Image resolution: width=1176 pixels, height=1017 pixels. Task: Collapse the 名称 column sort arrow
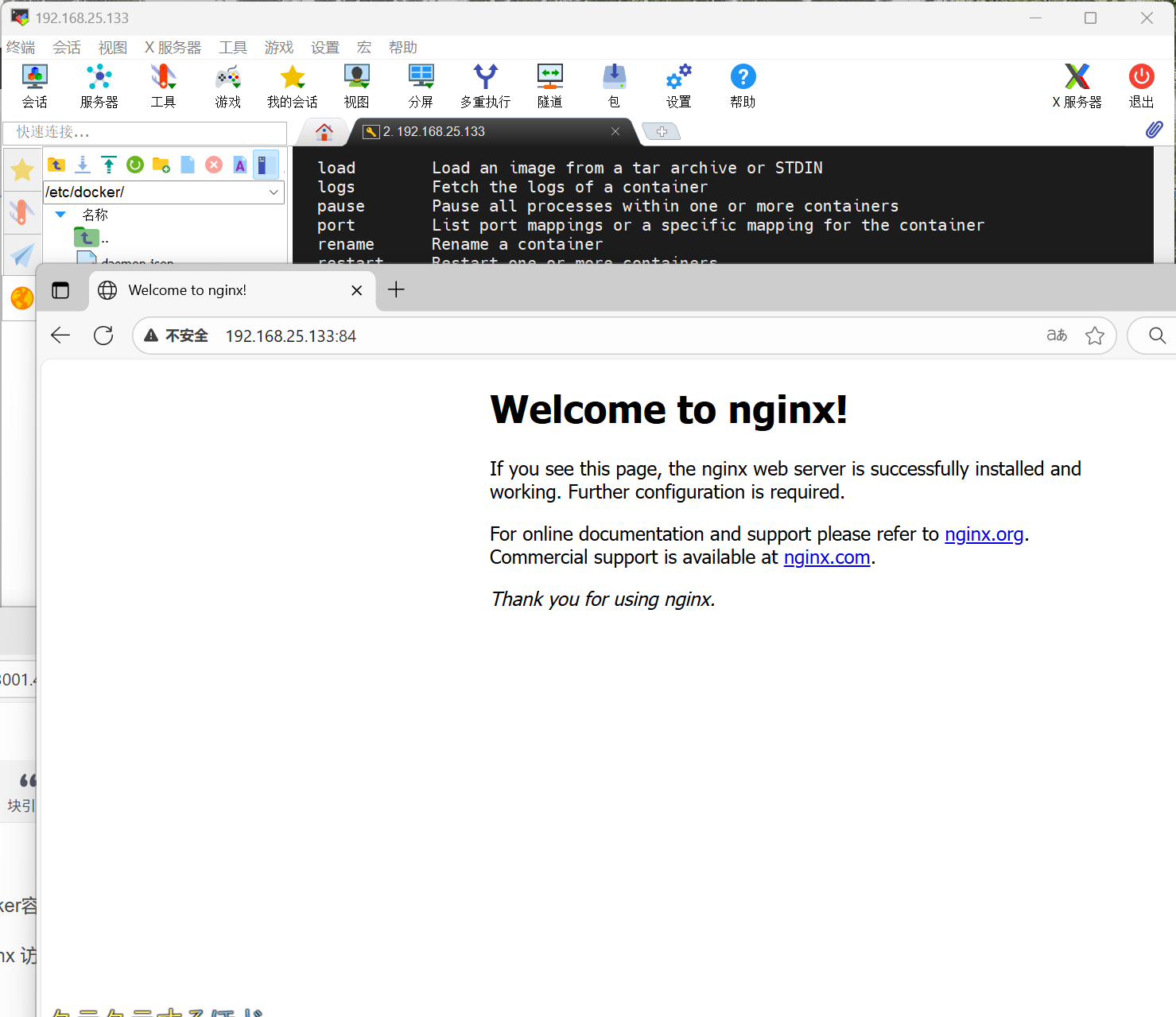(x=60, y=215)
